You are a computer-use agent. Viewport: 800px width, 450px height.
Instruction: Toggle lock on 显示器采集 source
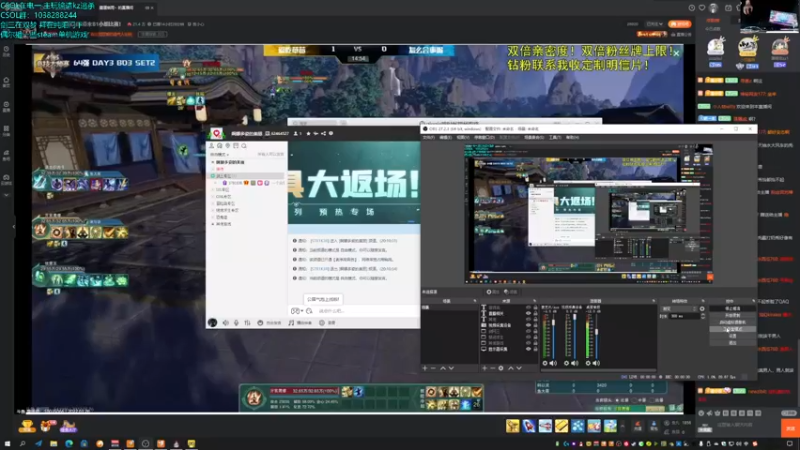[x=535, y=349]
